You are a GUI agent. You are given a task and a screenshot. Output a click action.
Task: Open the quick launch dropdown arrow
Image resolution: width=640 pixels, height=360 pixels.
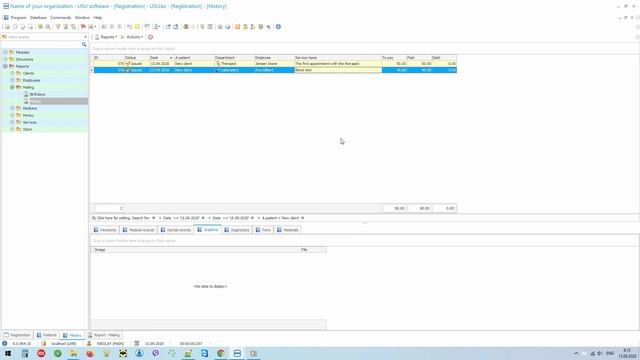[85, 37]
